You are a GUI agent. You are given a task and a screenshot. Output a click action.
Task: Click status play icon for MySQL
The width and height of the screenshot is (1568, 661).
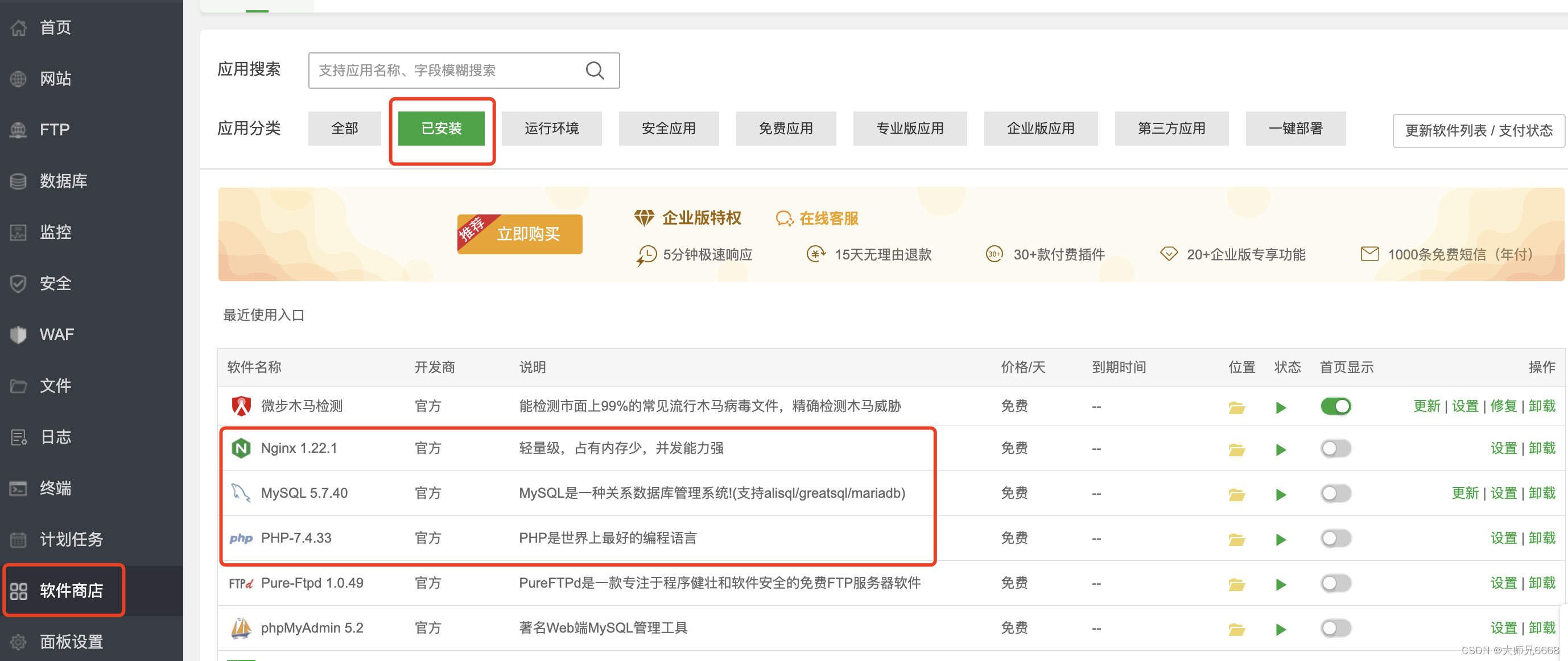[1281, 494]
